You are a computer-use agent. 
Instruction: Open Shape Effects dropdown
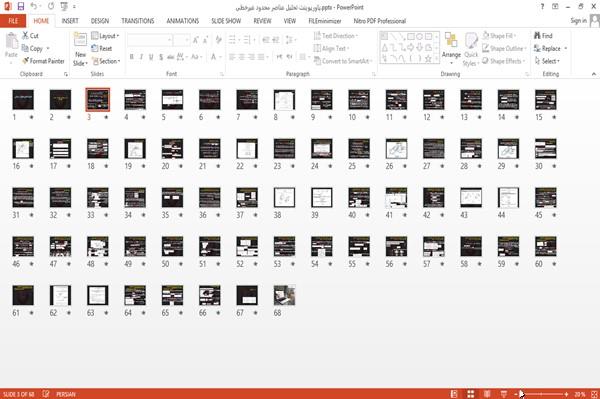(503, 61)
